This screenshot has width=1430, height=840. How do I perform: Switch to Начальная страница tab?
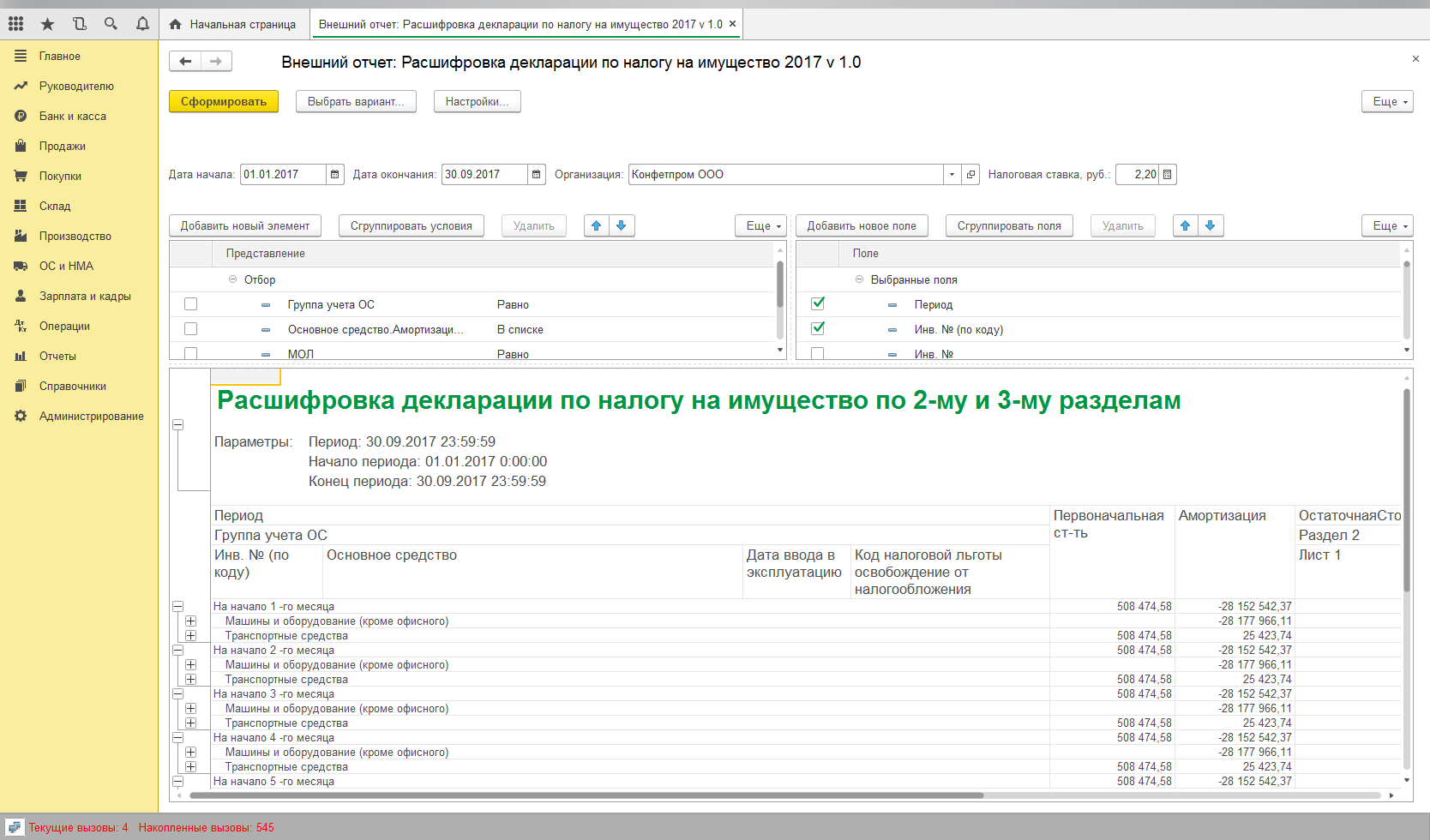(233, 24)
